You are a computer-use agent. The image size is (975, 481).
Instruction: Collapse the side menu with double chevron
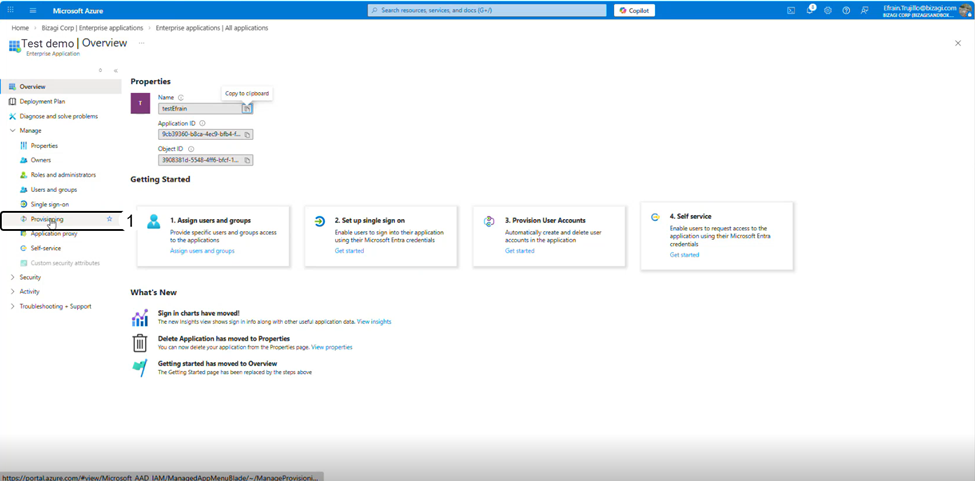click(116, 71)
